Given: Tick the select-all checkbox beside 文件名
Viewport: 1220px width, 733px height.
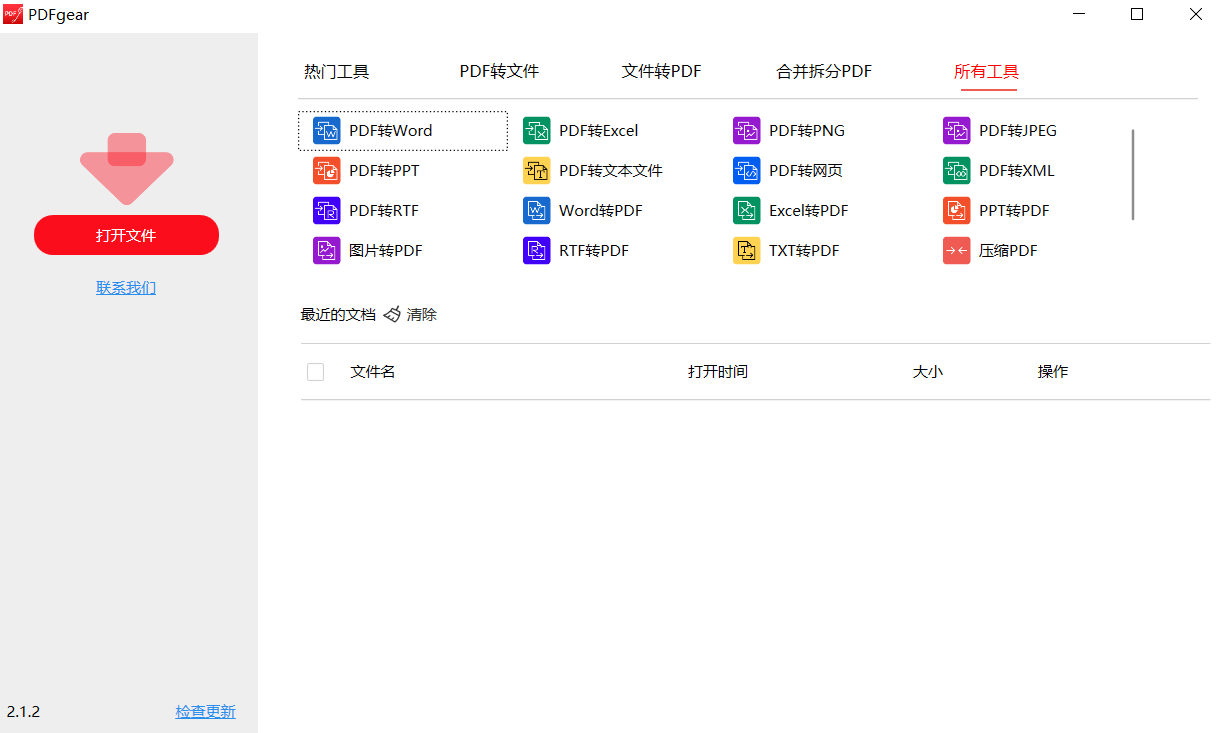Looking at the screenshot, I should click(x=316, y=372).
